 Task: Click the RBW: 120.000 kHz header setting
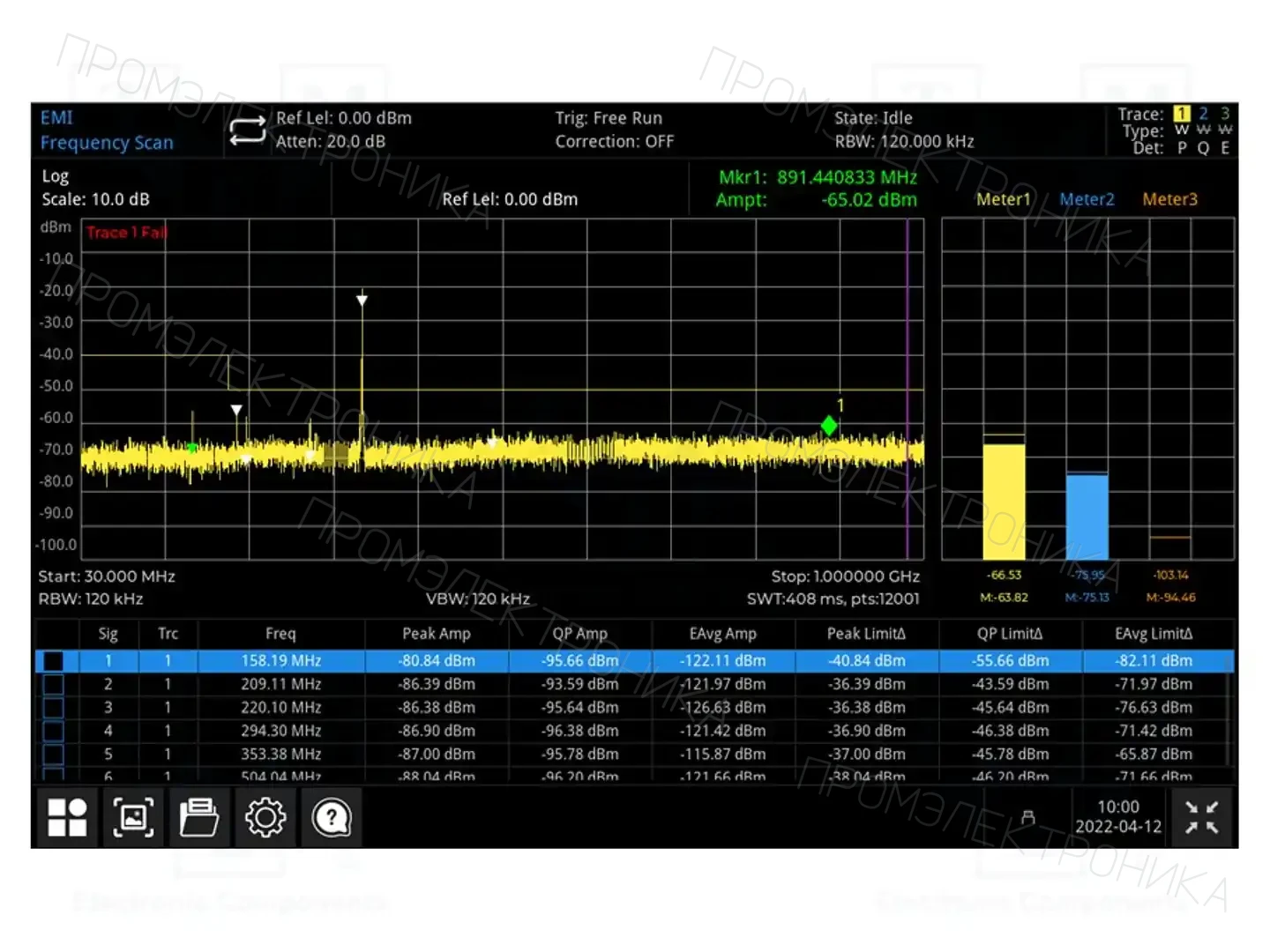point(905,141)
